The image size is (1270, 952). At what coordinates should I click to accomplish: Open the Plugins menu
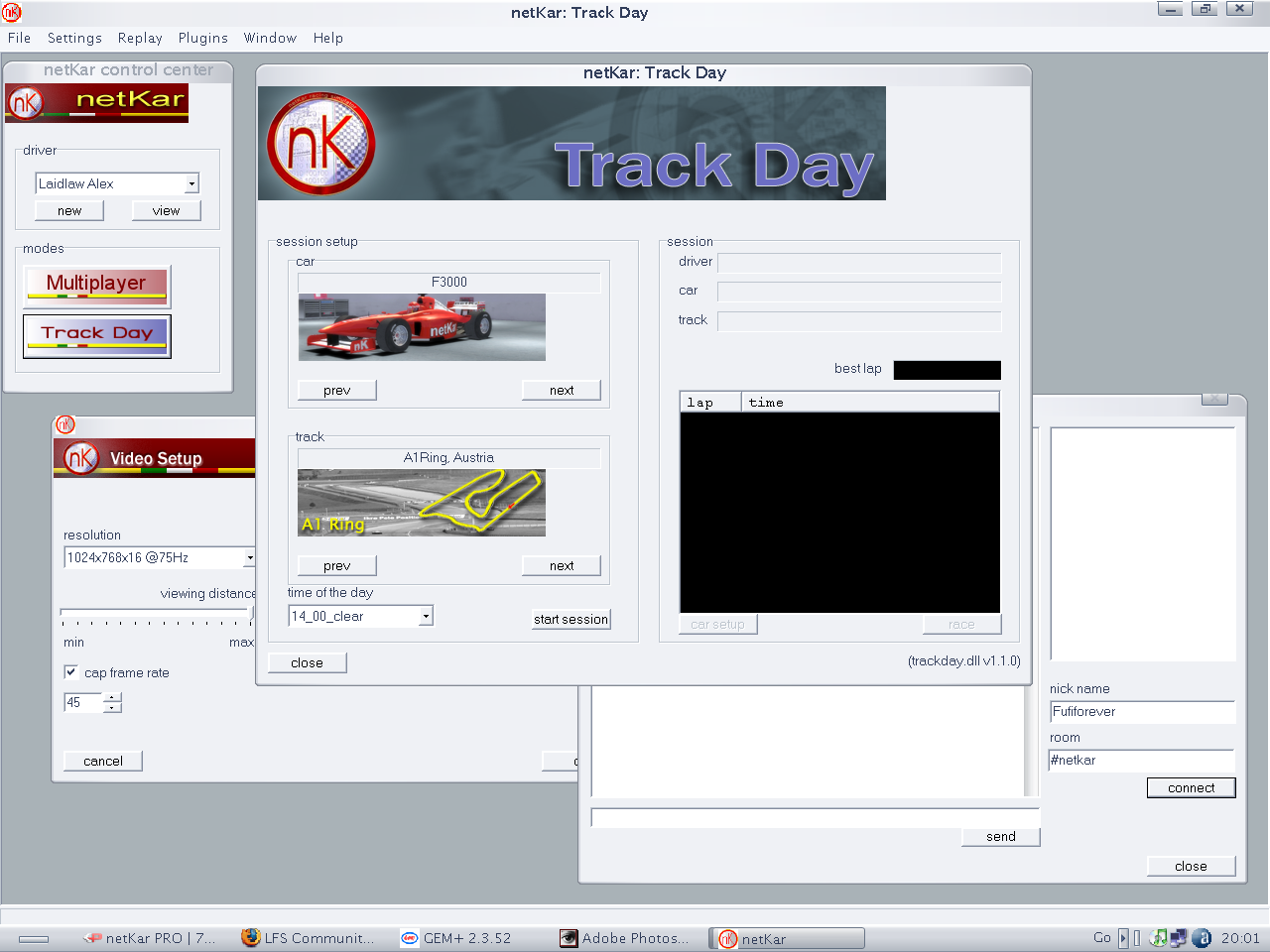coord(203,38)
